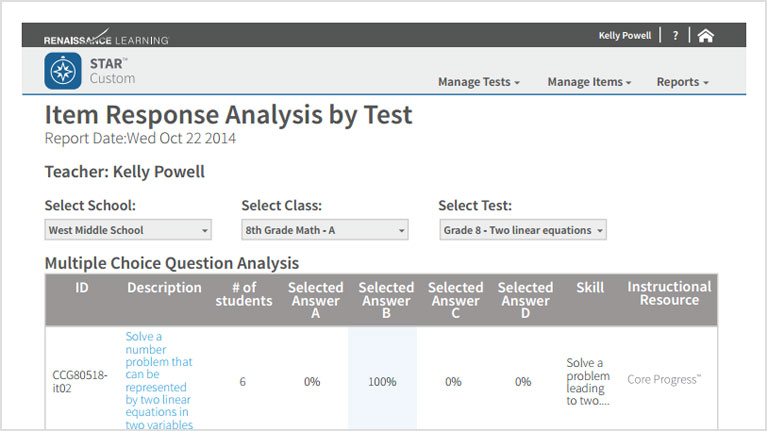Open the Manage Items menu
The width and height of the screenshot is (767, 431).
pos(589,82)
